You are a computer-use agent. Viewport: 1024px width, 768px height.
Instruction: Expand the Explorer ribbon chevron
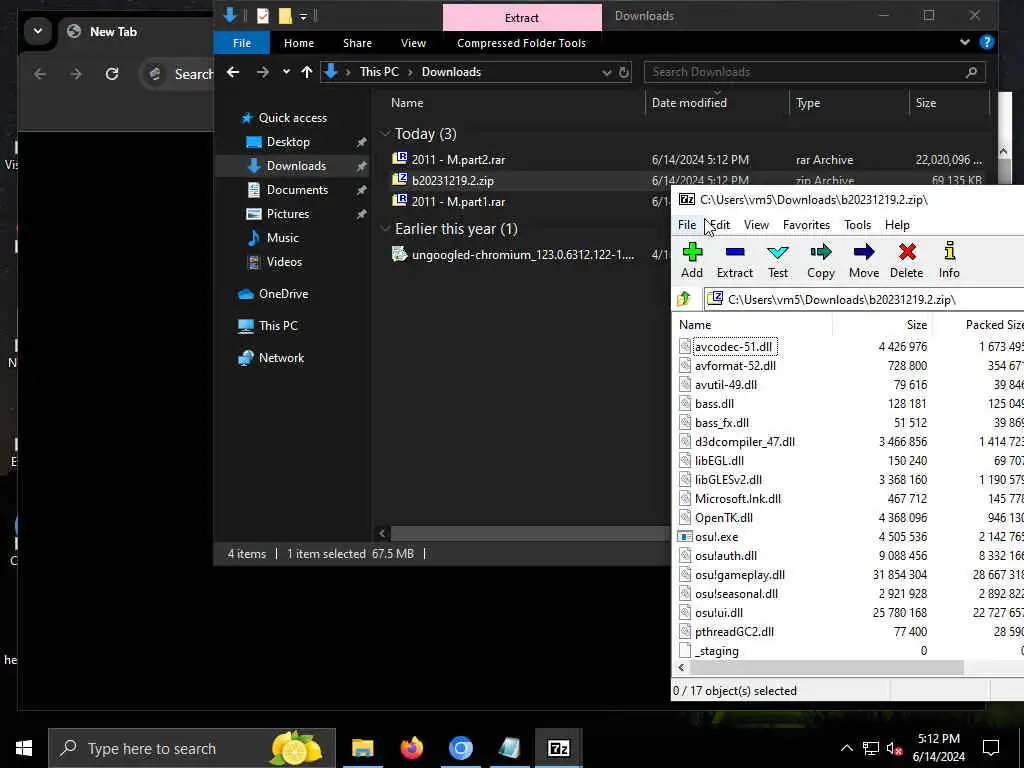click(965, 42)
